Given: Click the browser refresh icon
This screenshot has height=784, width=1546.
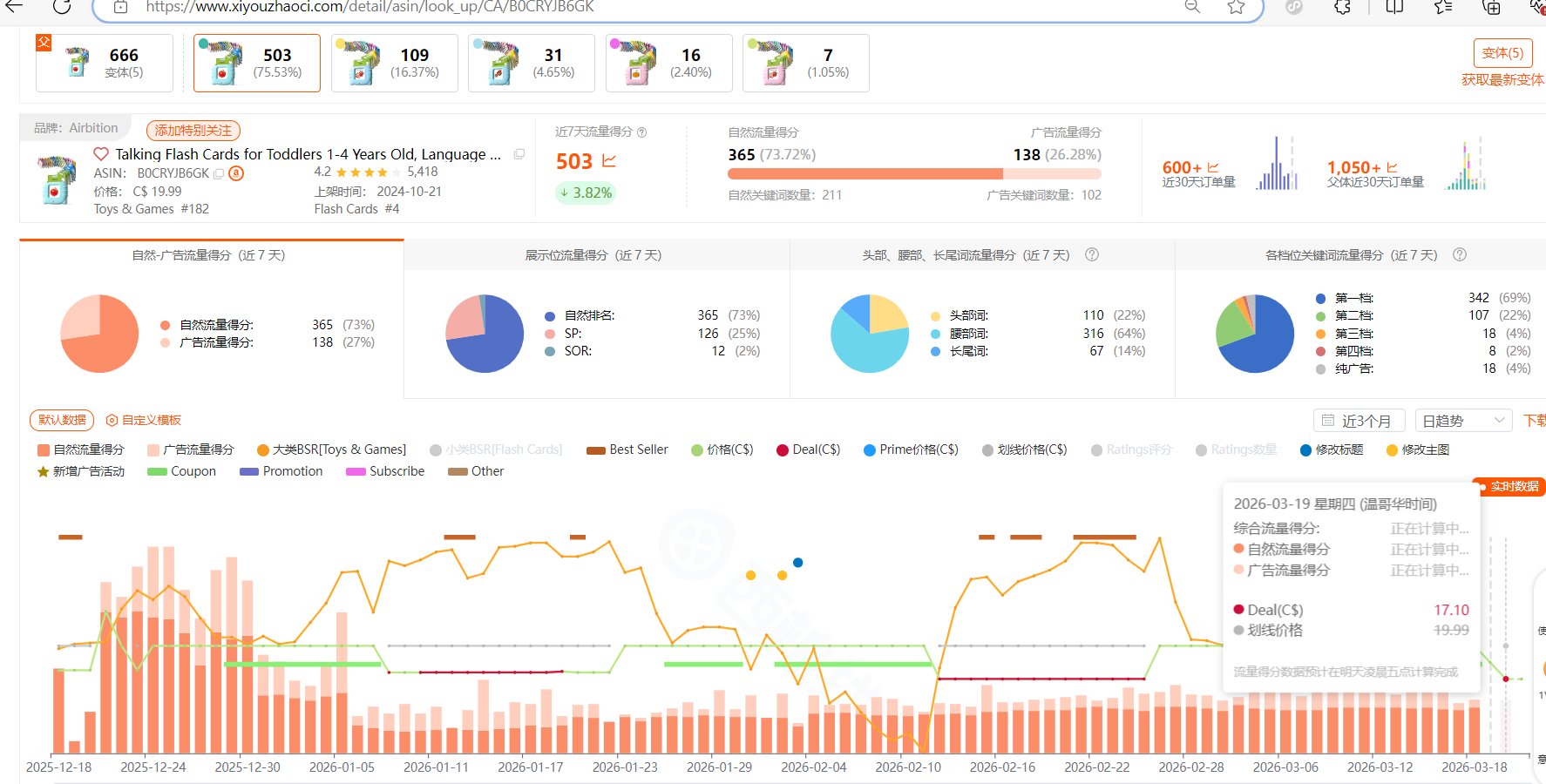Looking at the screenshot, I should pyautogui.click(x=62, y=7).
